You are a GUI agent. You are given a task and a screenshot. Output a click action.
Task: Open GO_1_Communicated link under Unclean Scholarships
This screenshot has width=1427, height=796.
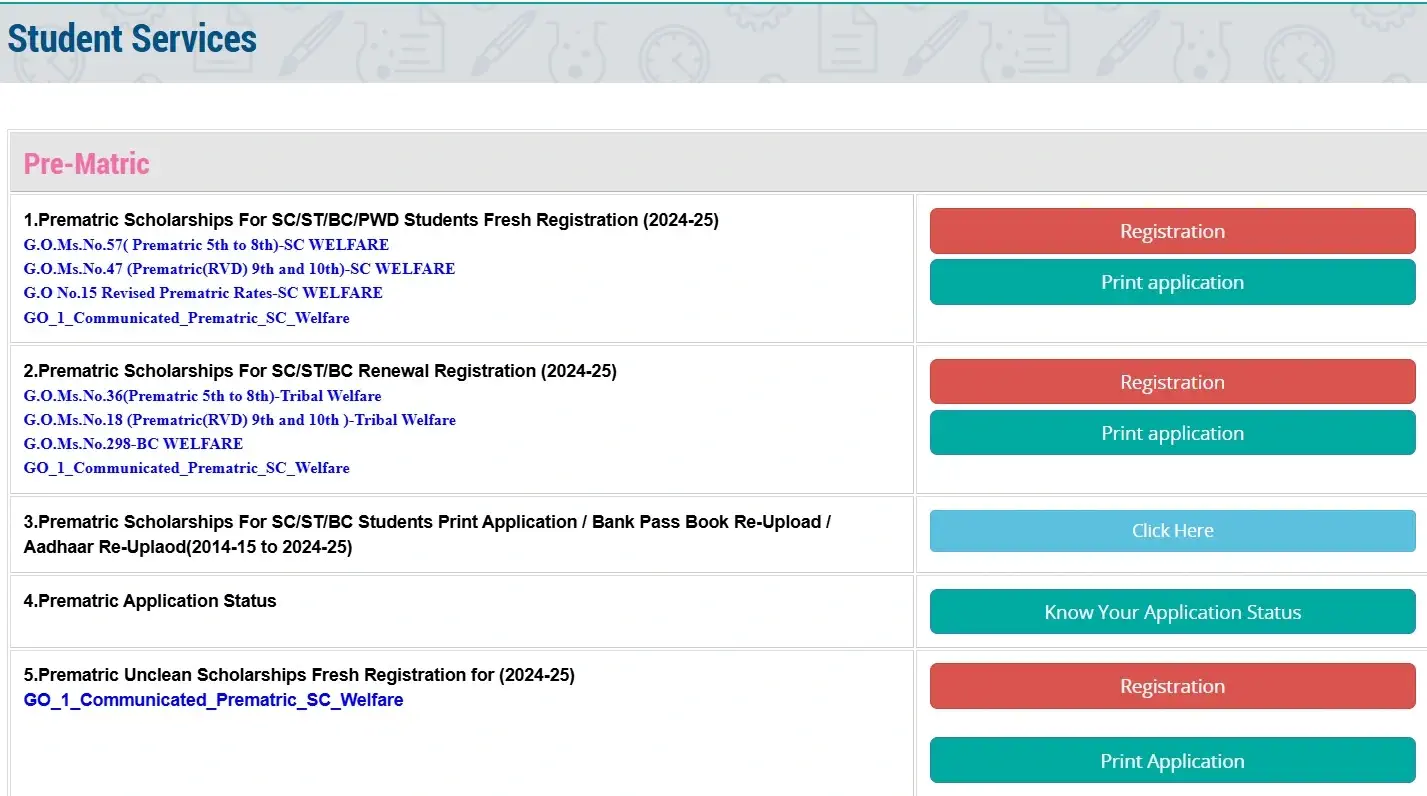(213, 700)
